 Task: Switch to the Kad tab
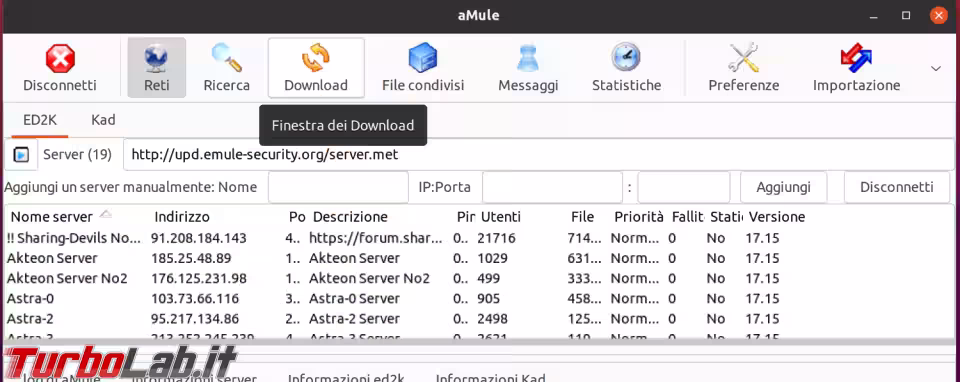pyautogui.click(x=103, y=120)
